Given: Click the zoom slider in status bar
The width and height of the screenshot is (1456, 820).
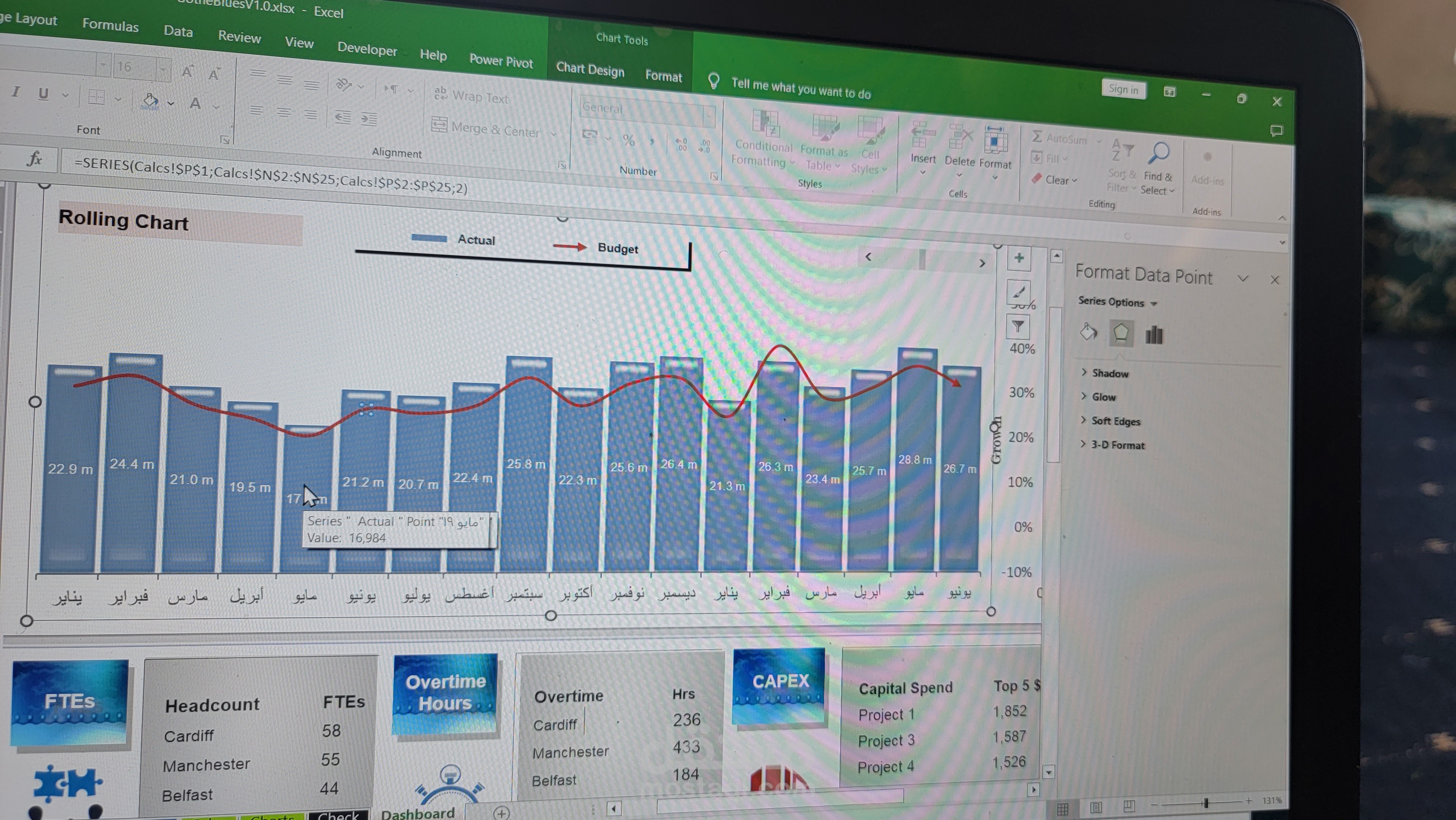Looking at the screenshot, I should 1206,803.
